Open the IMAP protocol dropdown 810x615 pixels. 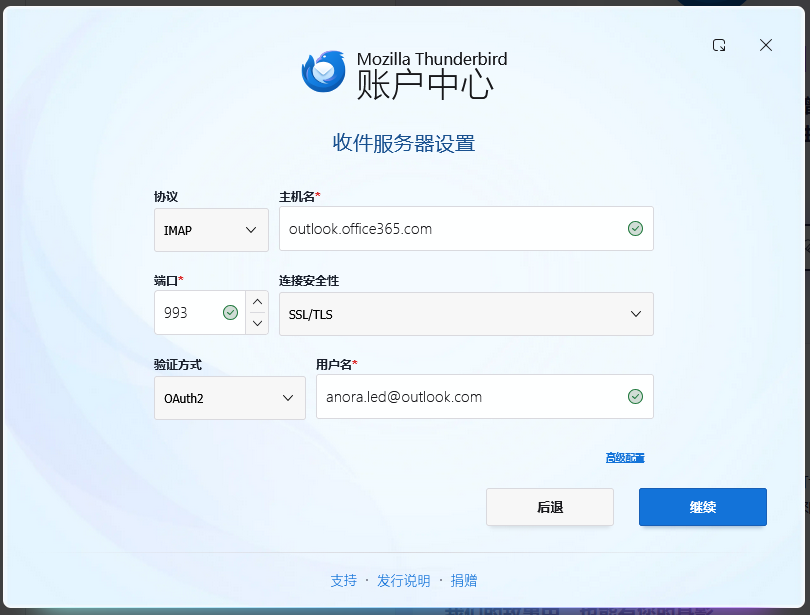[x=211, y=230]
